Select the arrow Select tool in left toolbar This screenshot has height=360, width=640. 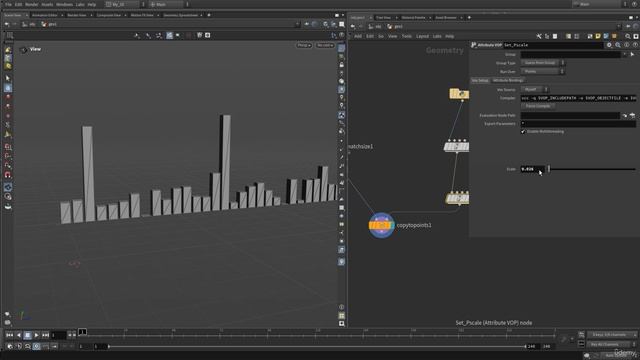pyautogui.click(x=8, y=78)
